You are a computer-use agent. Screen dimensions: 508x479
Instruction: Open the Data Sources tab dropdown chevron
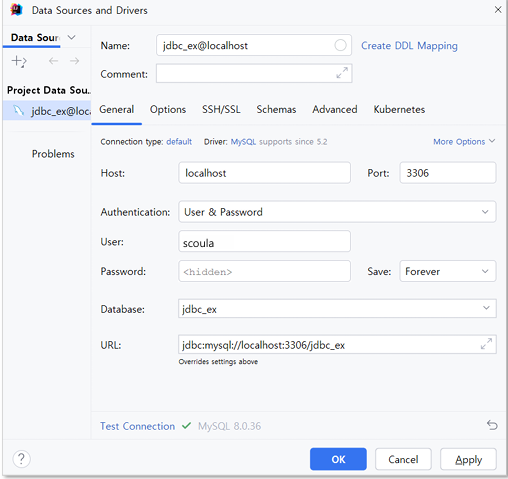72,37
